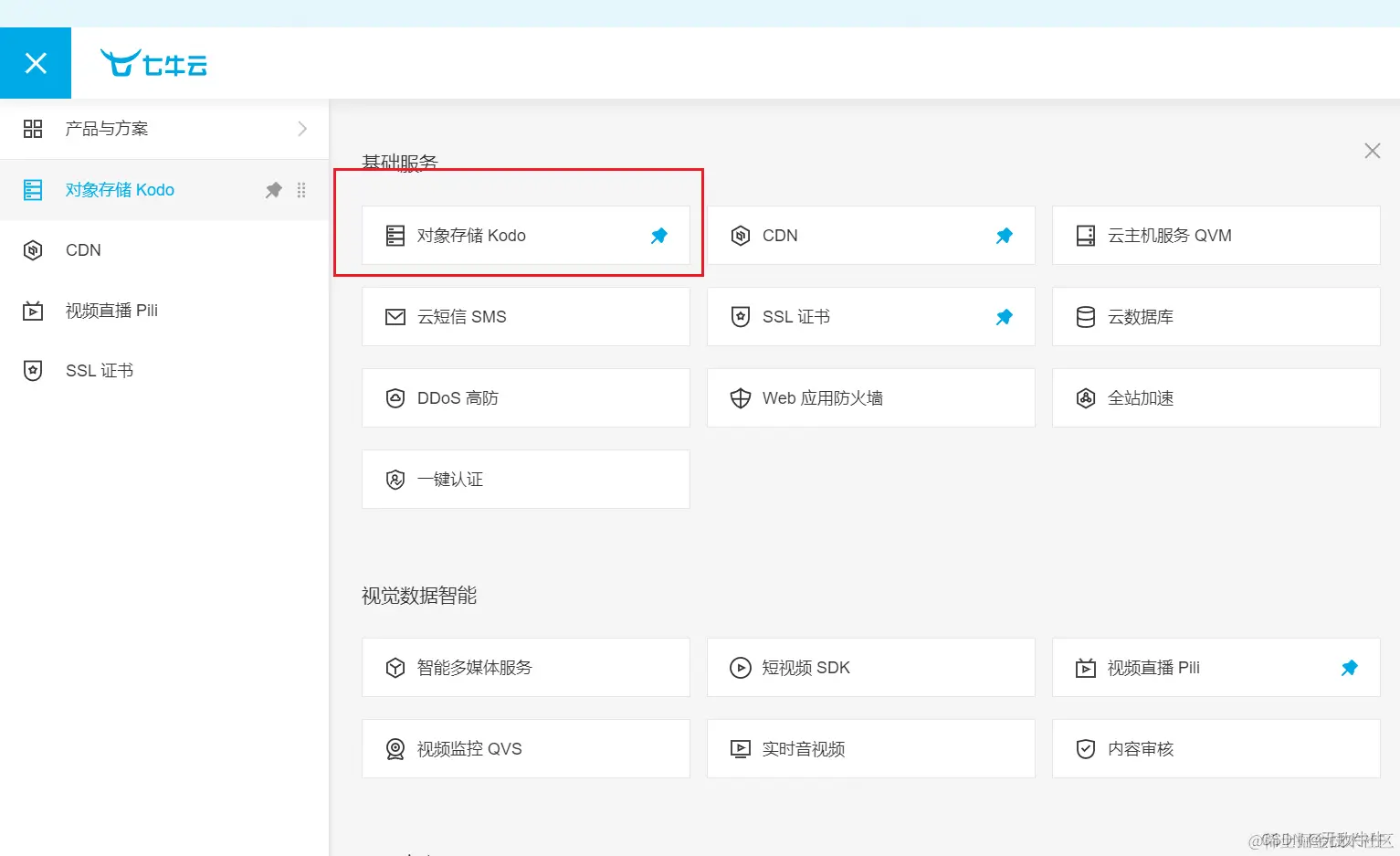The image size is (1400, 856).
Task: Click the grid icon beside 产品与方案
Action: coord(33,129)
